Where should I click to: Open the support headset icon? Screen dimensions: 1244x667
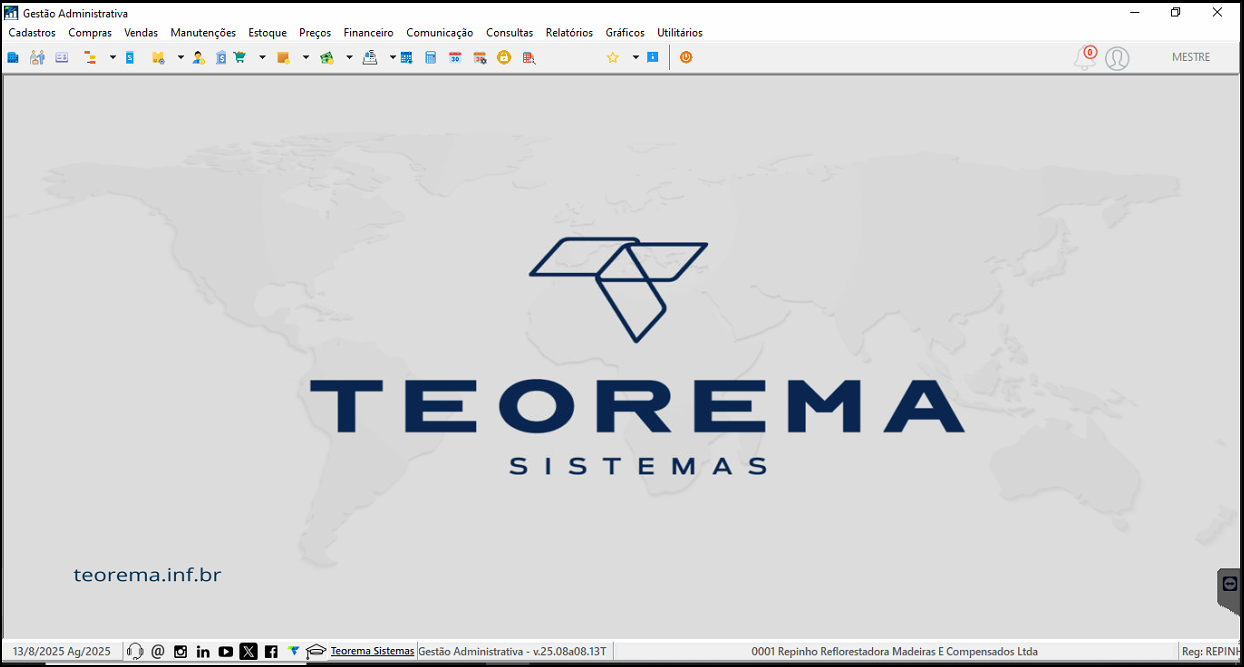[135, 651]
